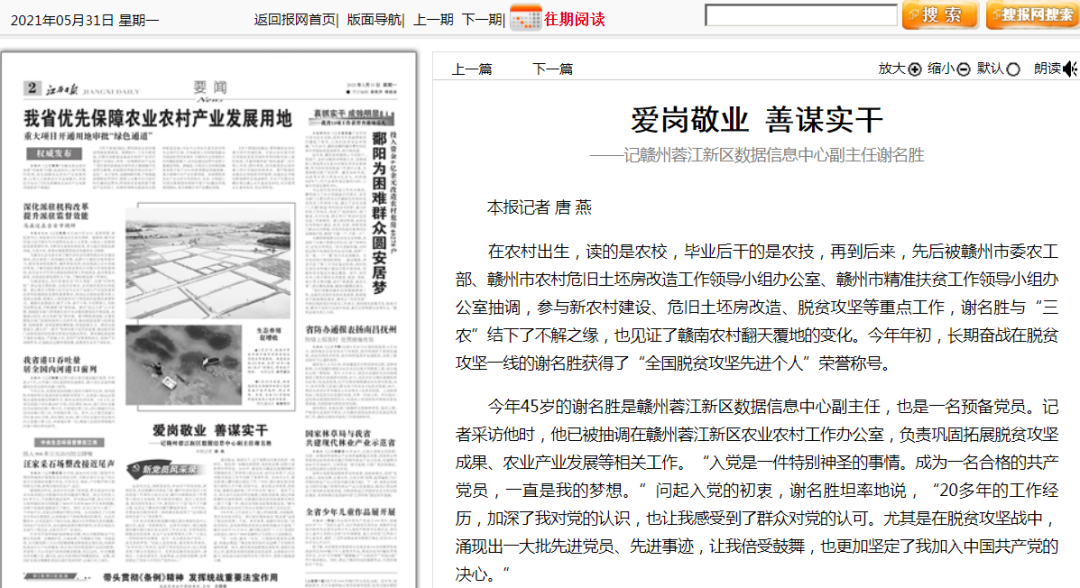Click date text 2021年05月31日 星期一

(85, 21)
